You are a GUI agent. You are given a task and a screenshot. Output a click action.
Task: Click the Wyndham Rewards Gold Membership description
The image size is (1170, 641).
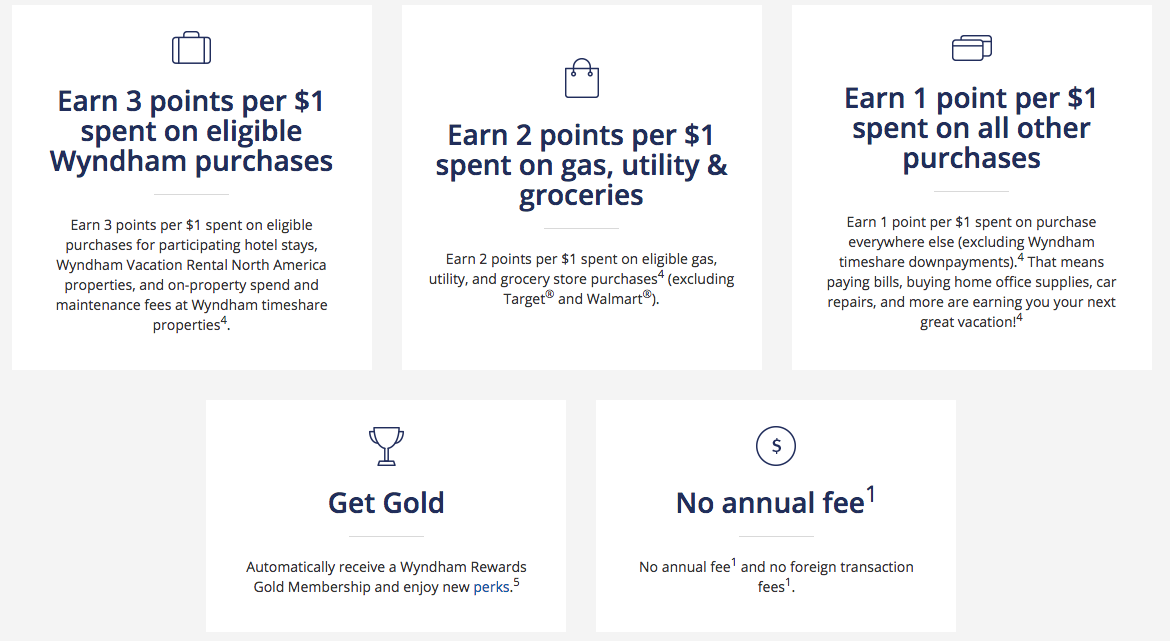[x=386, y=577]
